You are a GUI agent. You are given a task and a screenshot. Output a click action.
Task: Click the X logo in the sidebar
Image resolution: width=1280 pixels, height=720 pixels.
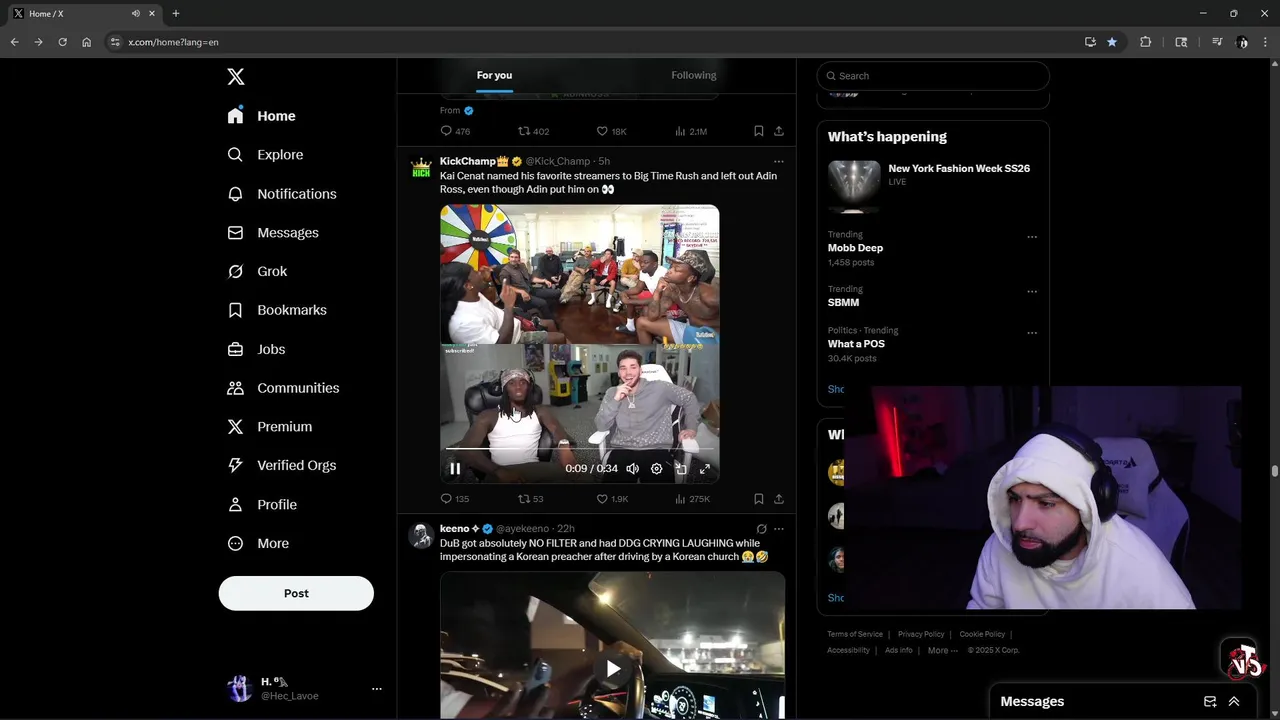click(235, 77)
